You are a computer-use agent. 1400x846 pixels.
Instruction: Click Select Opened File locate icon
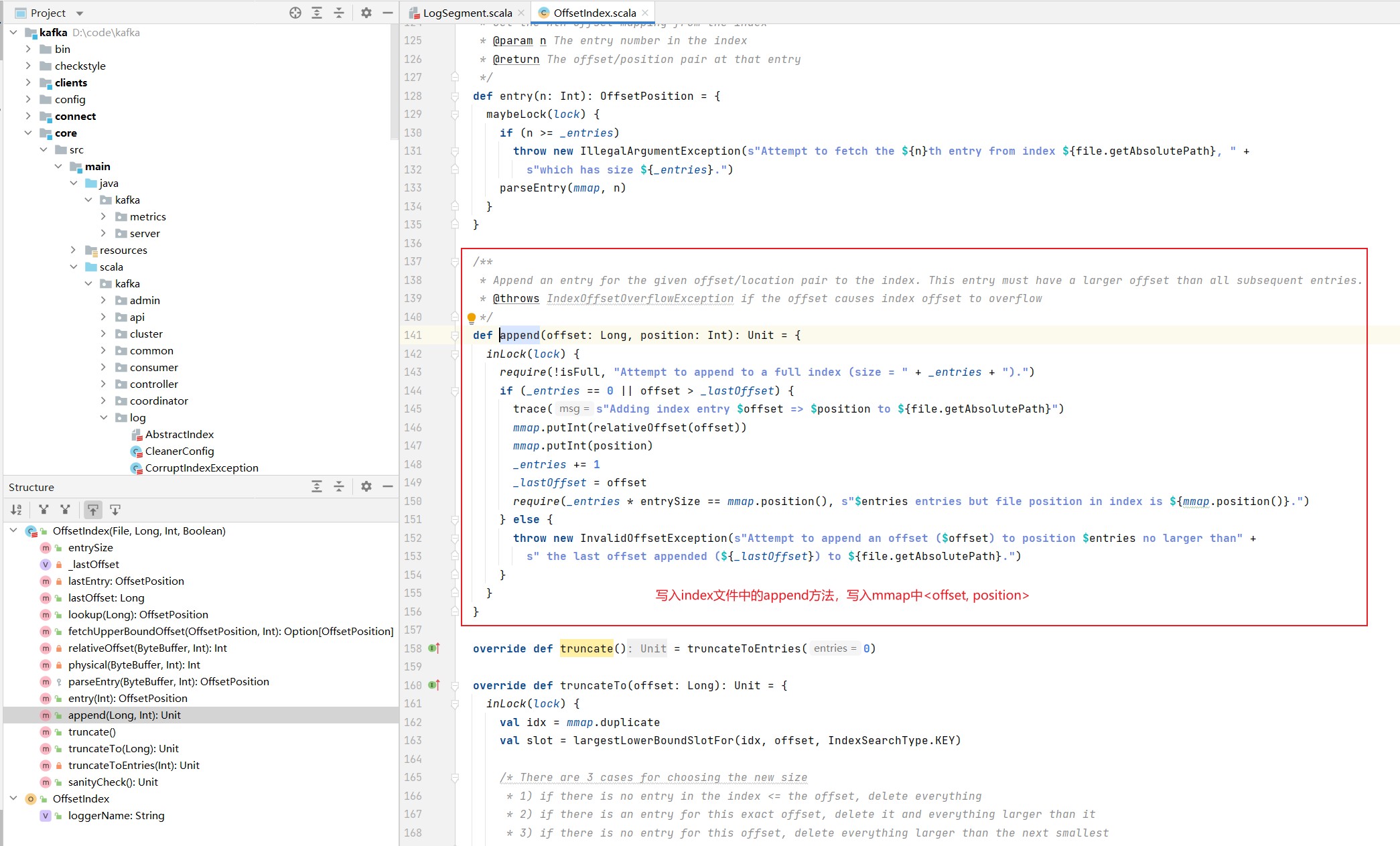(x=295, y=13)
